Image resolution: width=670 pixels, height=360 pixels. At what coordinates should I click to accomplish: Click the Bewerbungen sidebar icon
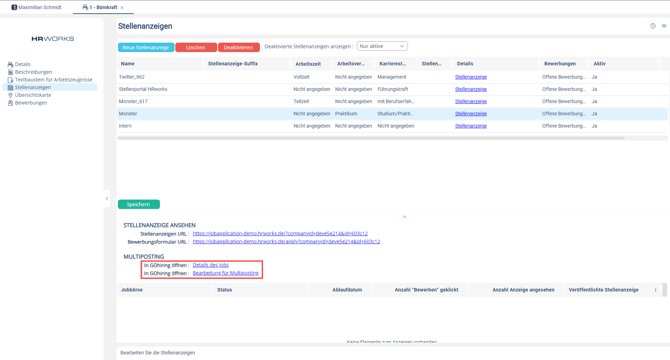click(10, 102)
